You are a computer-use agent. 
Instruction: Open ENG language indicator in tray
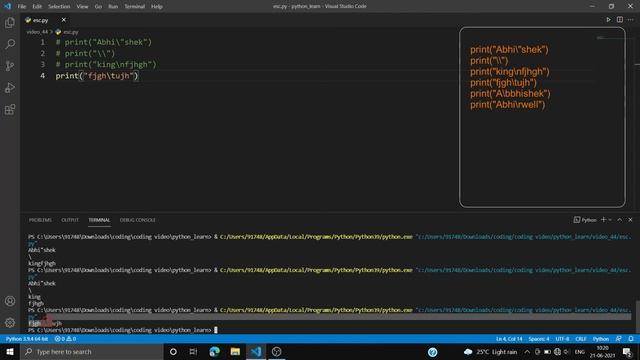click(x=580, y=352)
